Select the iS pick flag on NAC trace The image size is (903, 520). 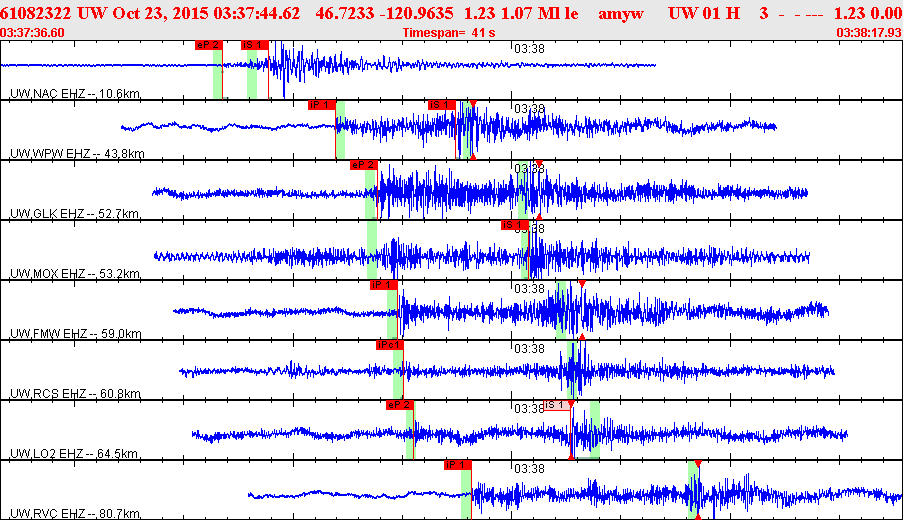(x=255, y=45)
